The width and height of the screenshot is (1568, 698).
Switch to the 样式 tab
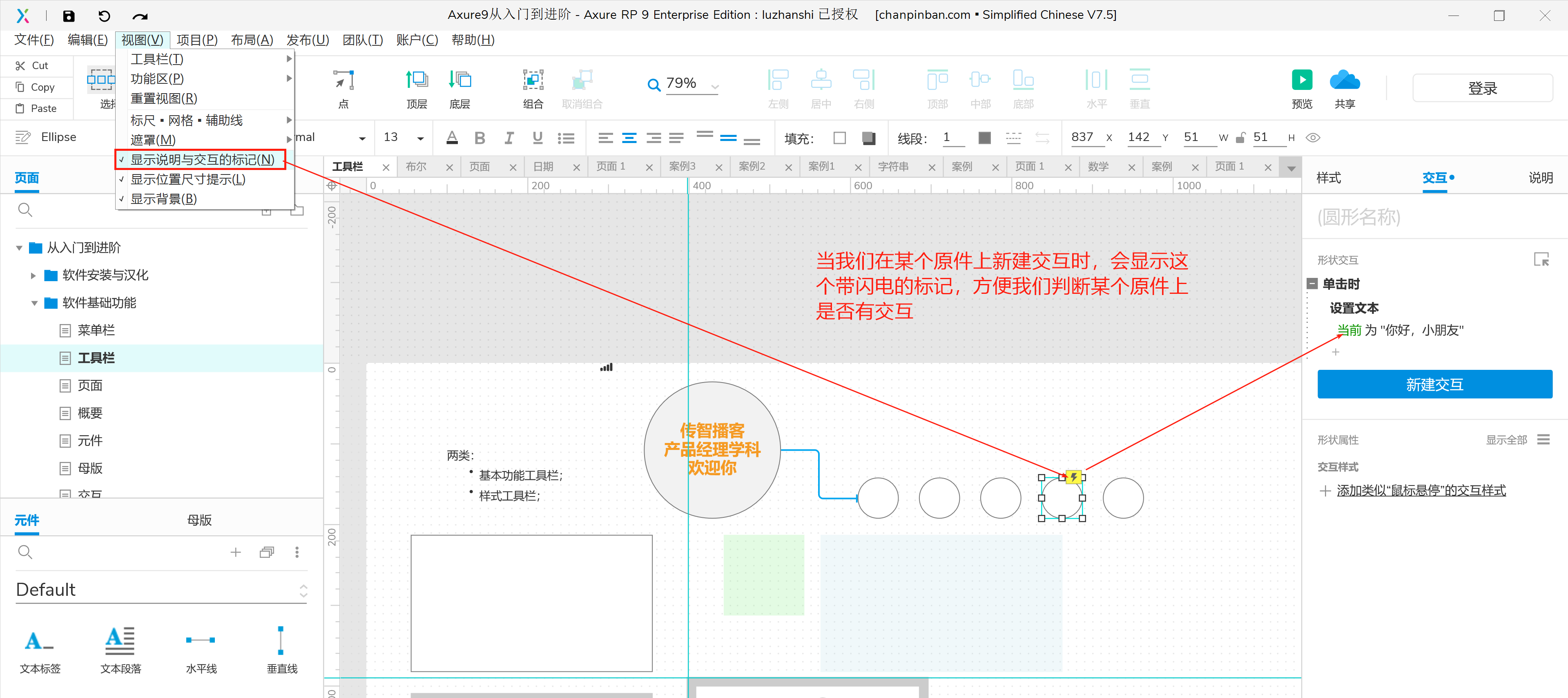point(1328,178)
